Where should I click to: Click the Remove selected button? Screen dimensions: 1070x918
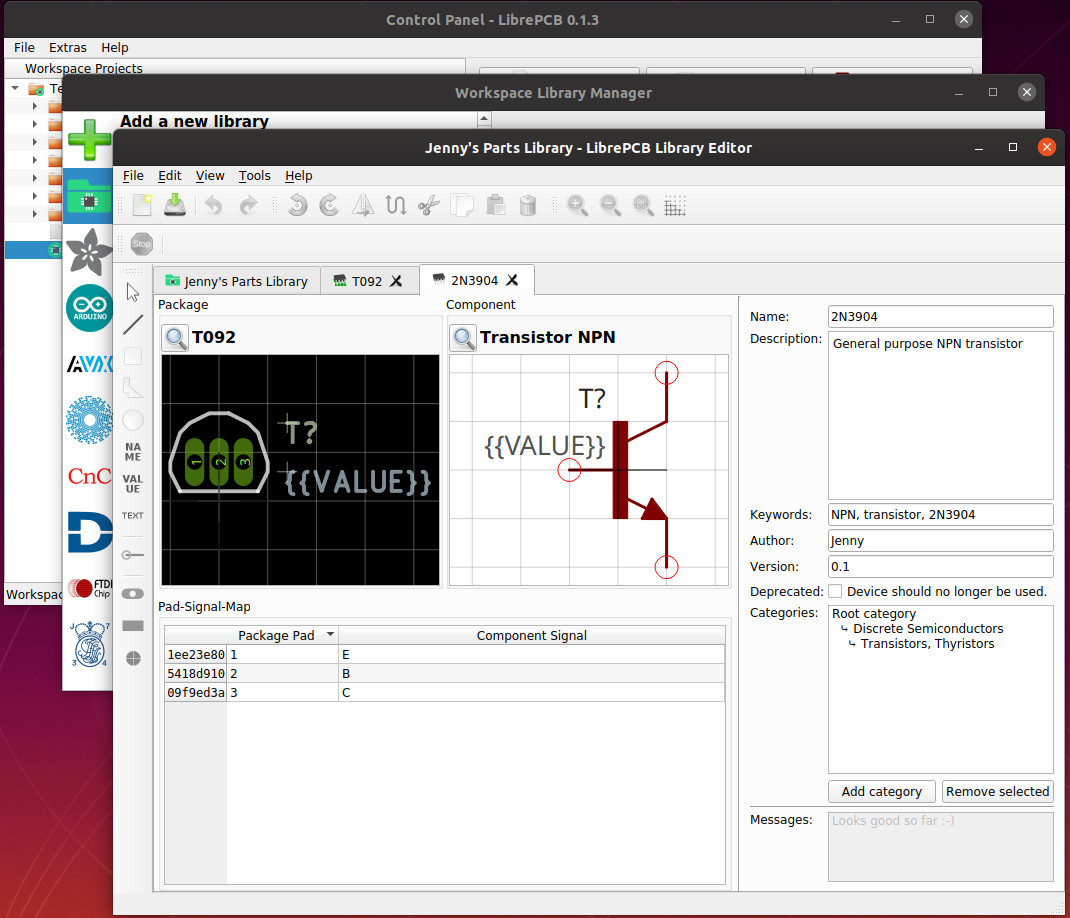(x=997, y=791)
